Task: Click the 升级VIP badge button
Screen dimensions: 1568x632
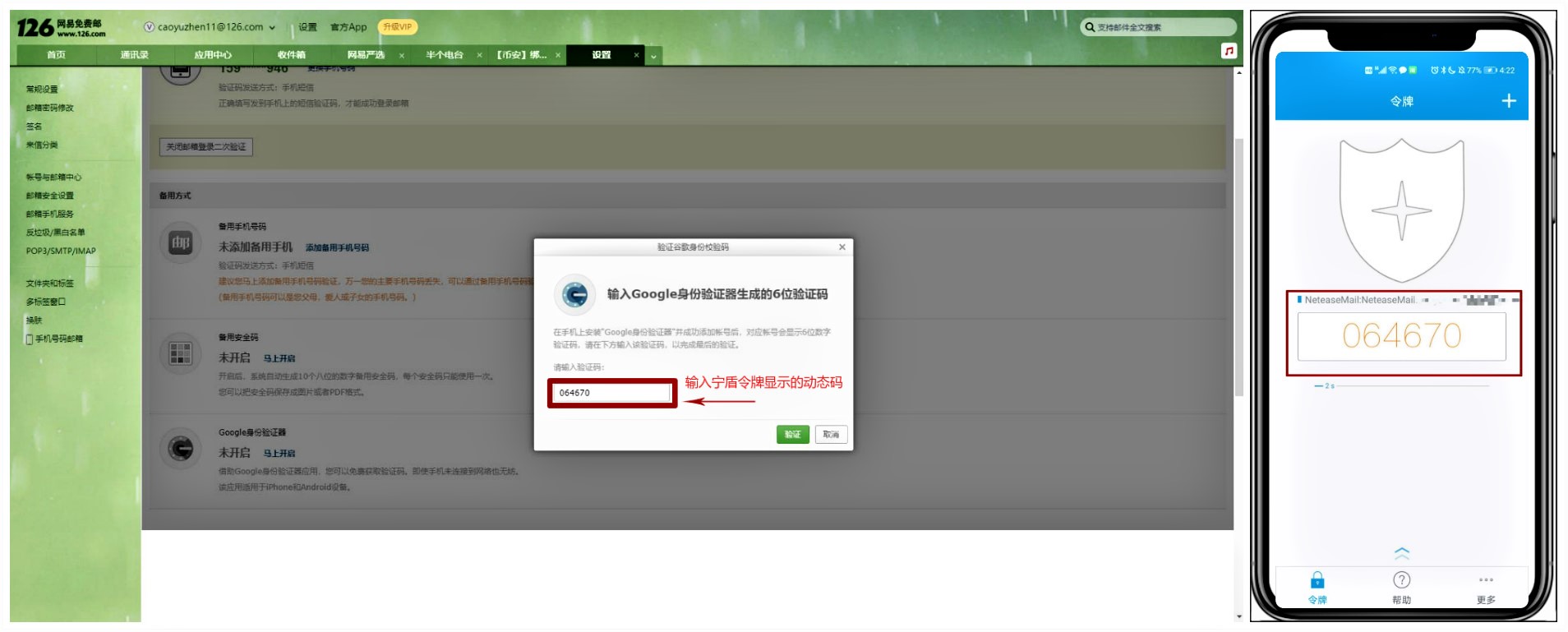Action: pyautogui.click(x=398, y=27)
